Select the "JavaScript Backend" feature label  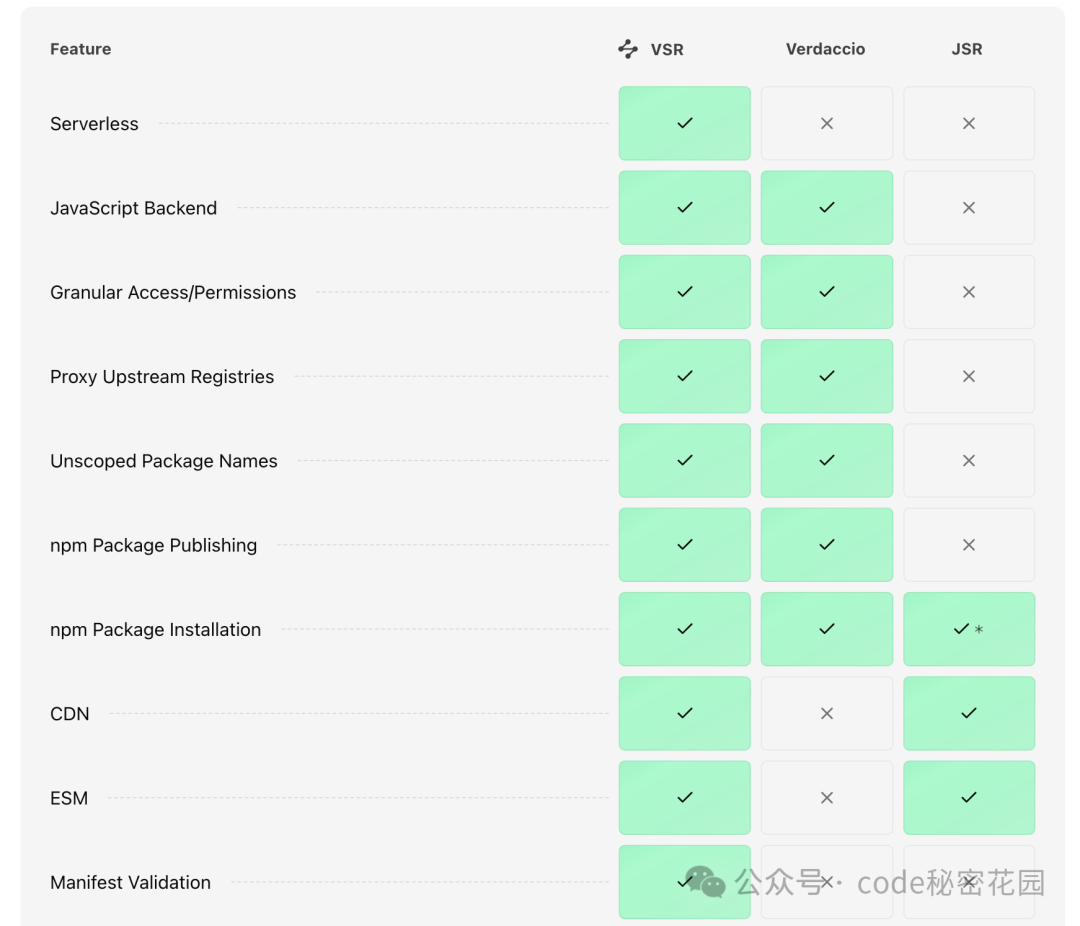click(x=134, y=208)
